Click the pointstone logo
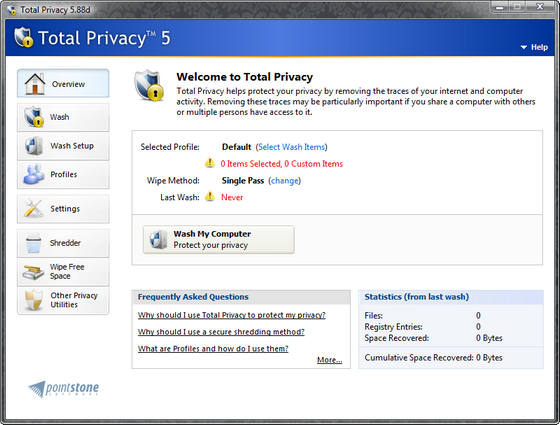Viewport: 560px width, 425px height. tap(64, 389)
